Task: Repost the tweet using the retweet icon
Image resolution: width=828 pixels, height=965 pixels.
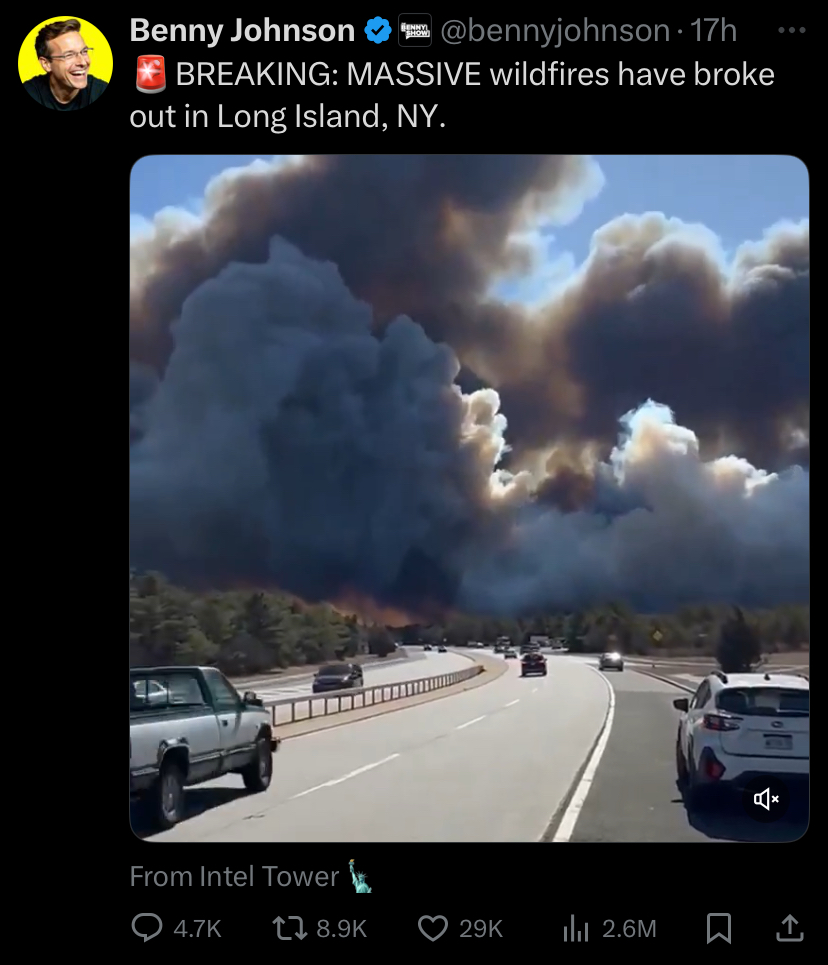Action: coord(290,927)
